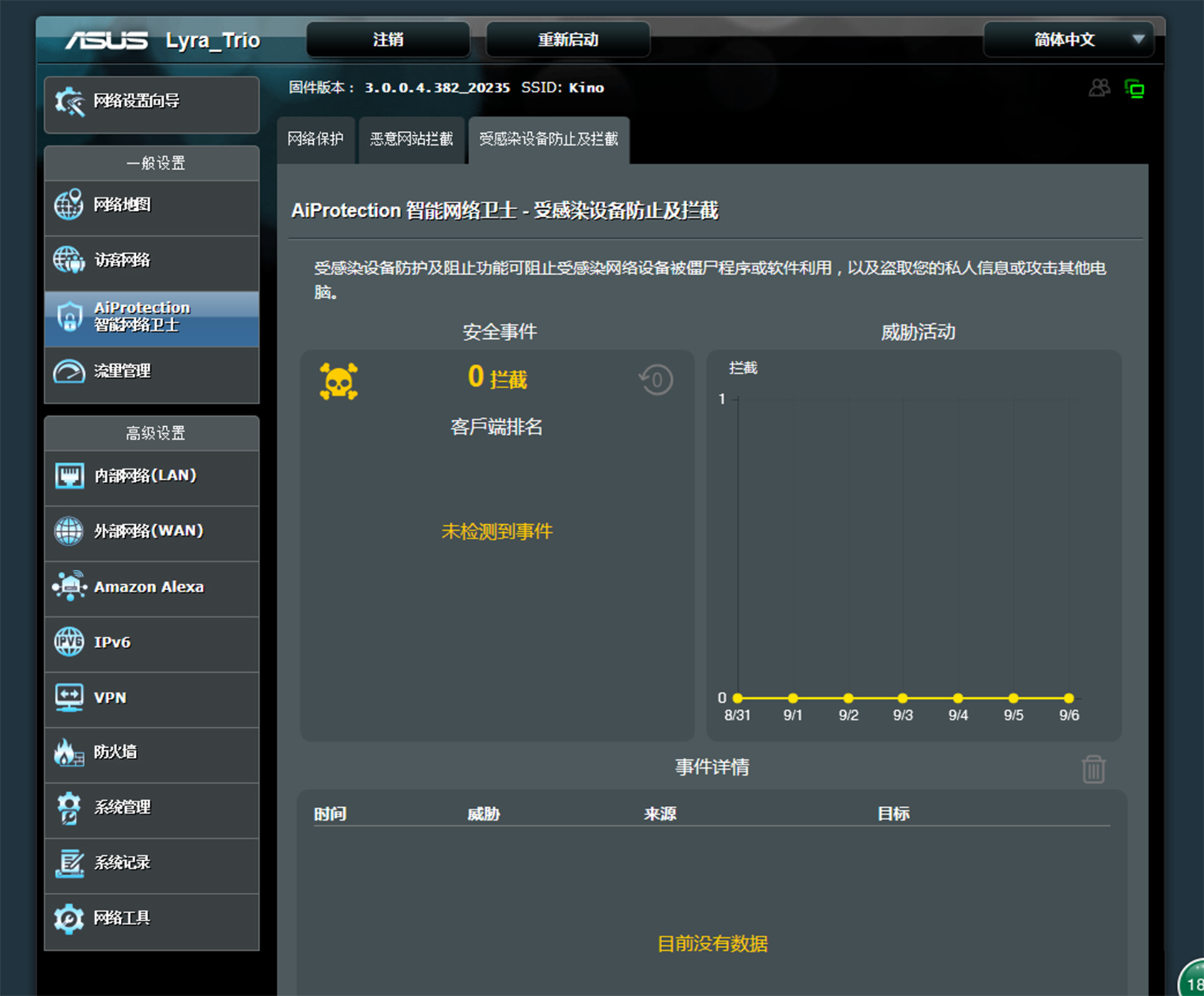This screenshot has height=996, width=1204.
Task: Click the green network device status icon
Action: point(1134,89)
